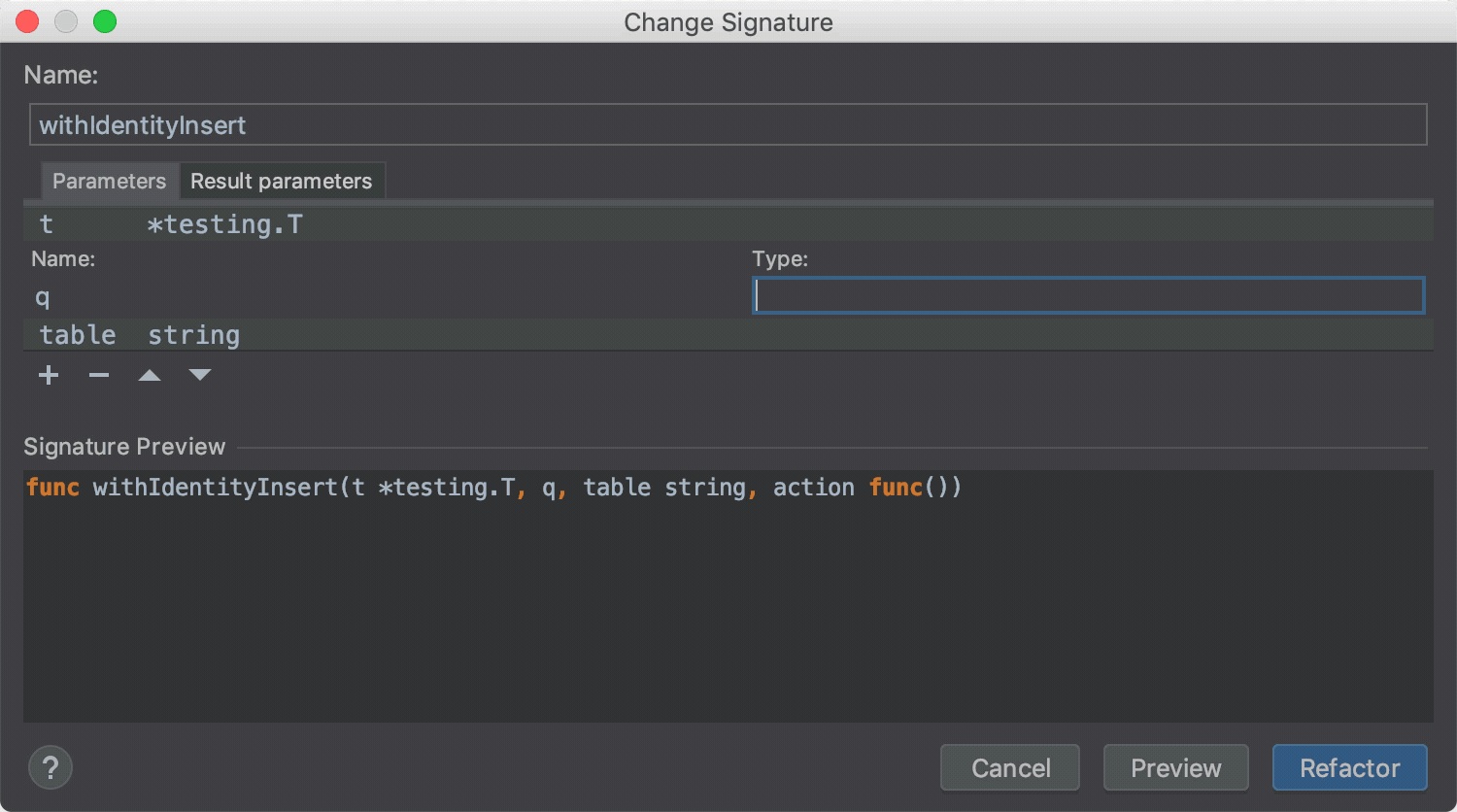Click the signature preview code text

point(493,487)
